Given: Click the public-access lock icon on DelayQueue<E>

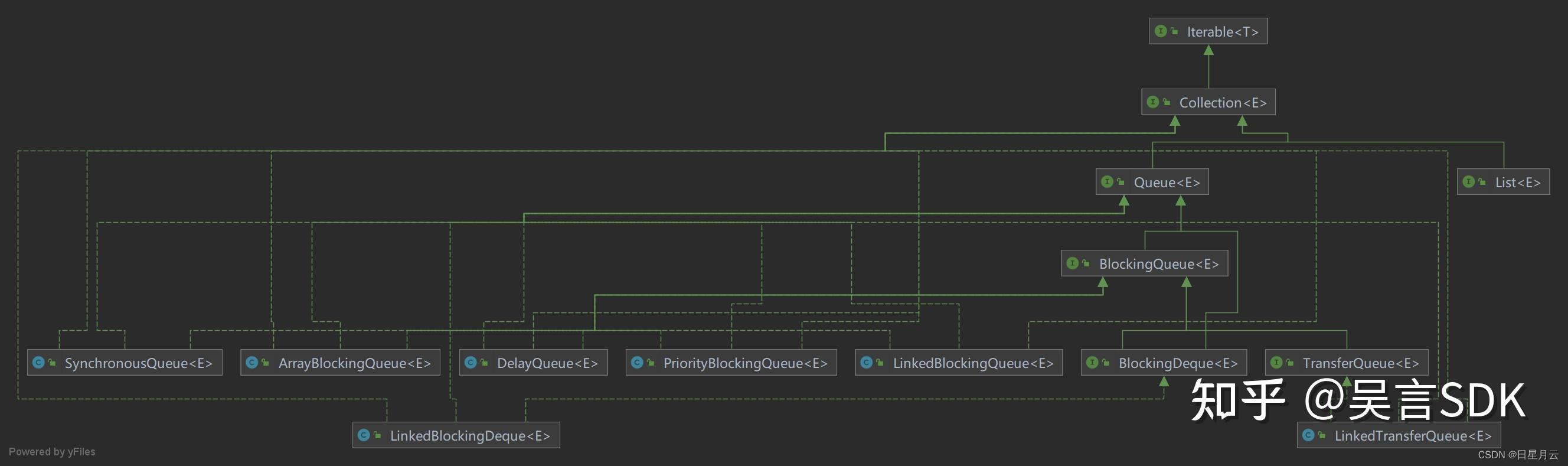Looking at the screenshot, I should coord(484,363).
